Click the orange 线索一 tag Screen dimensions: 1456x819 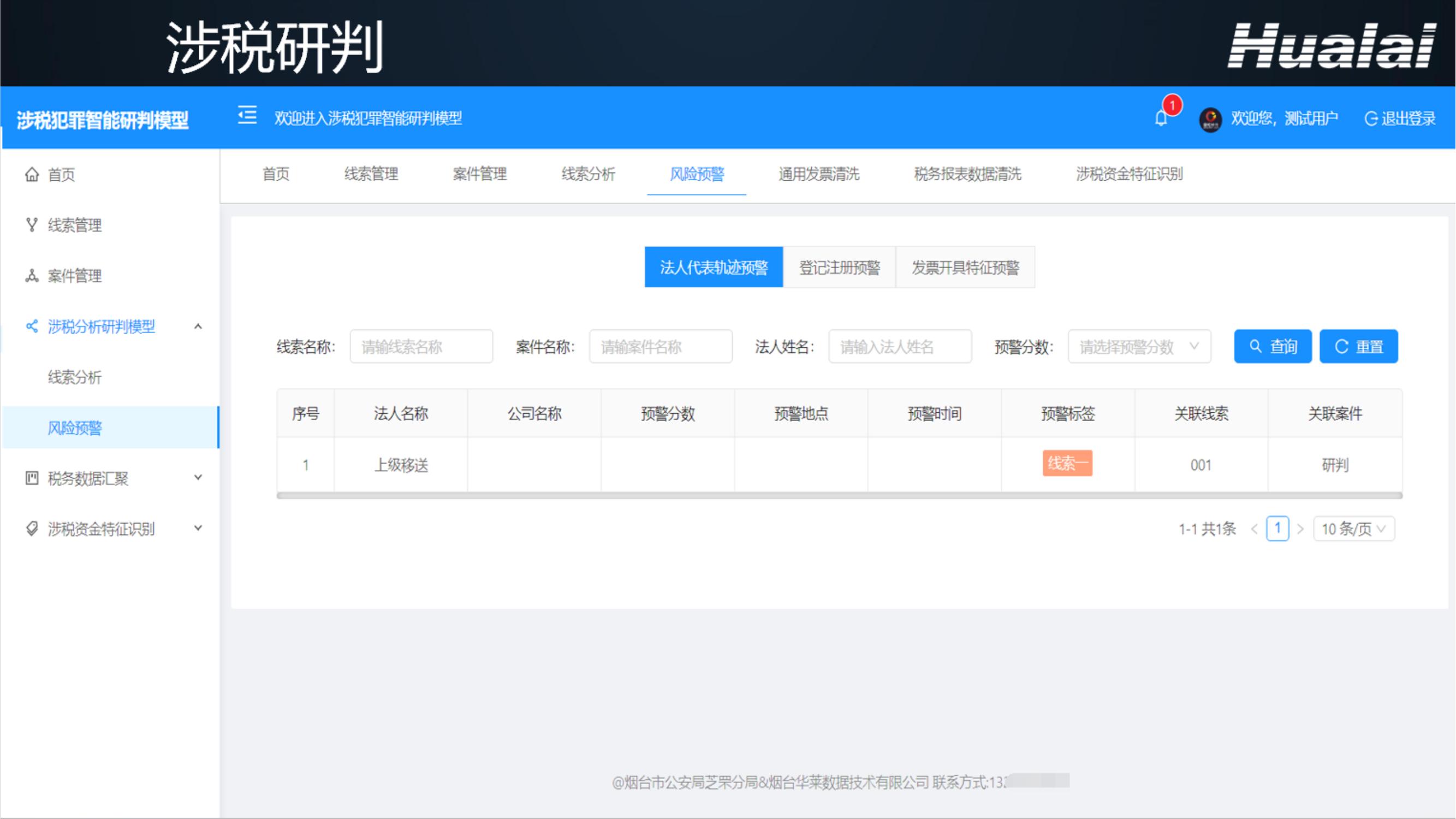(1067, 464)
